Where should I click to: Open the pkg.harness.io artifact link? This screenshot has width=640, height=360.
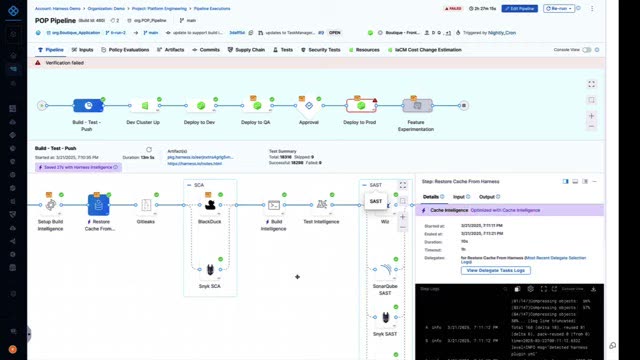click(x=200, y=157)
